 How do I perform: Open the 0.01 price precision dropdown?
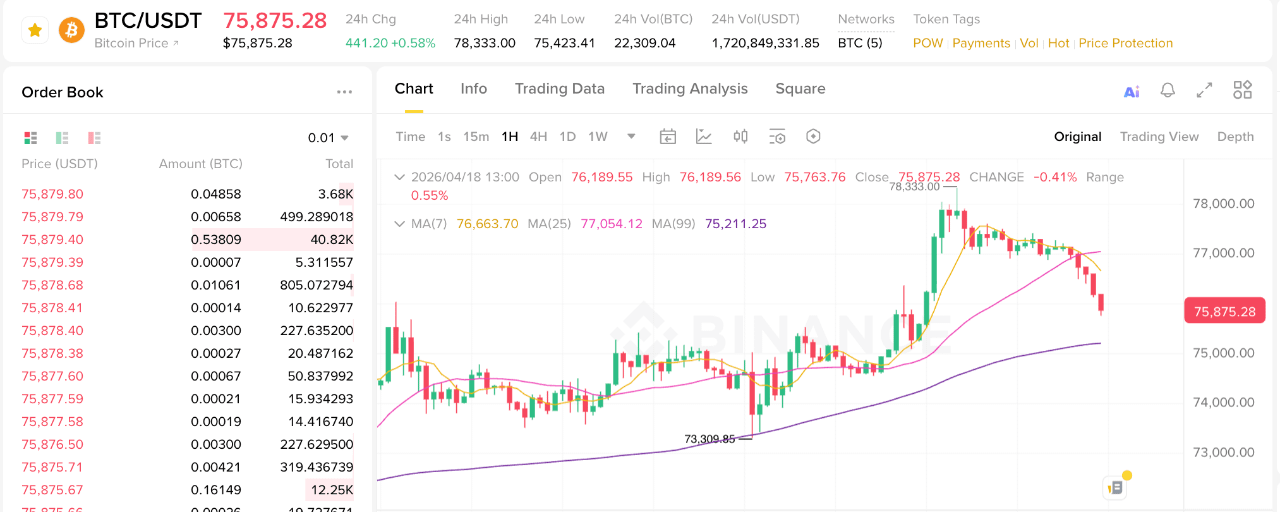click(329, 138)
